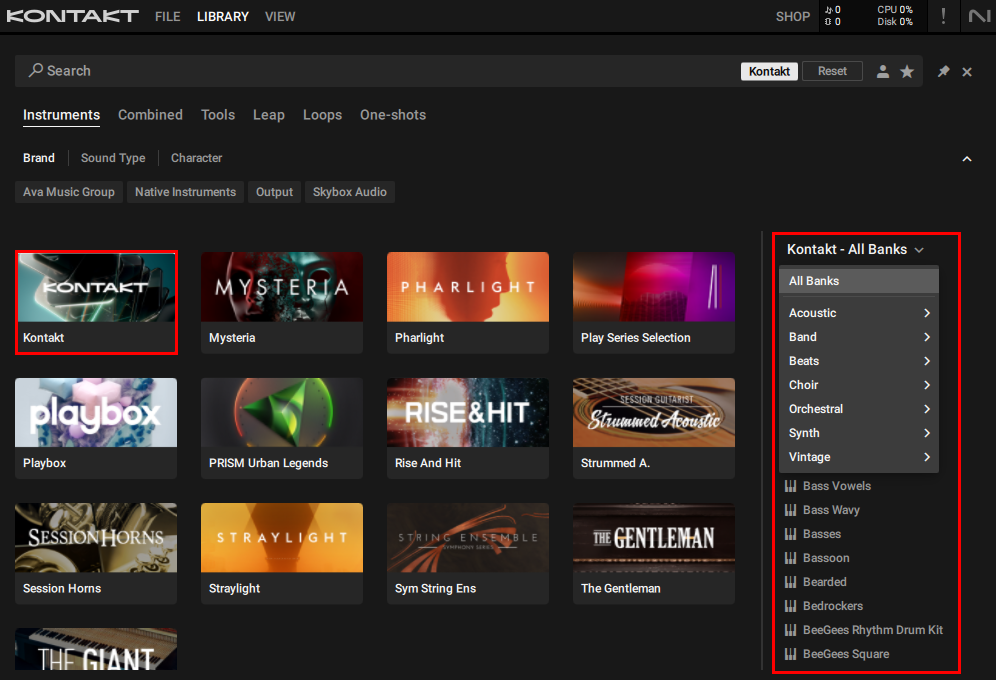This screenshot has width=996, height=680.
Task: Open the VIEW menu
Action: pyautogui.click(x=280, y=17)
